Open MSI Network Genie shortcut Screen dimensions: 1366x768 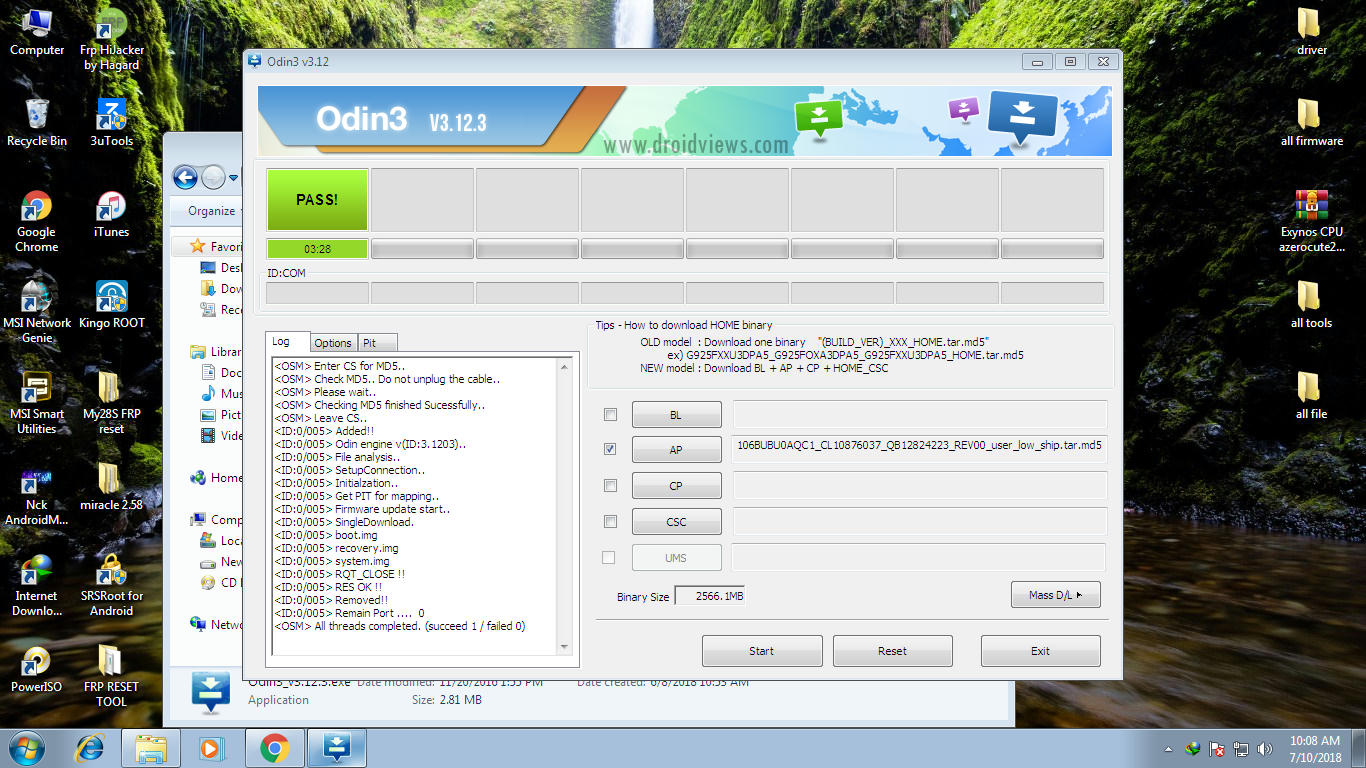tap(37, 312)
